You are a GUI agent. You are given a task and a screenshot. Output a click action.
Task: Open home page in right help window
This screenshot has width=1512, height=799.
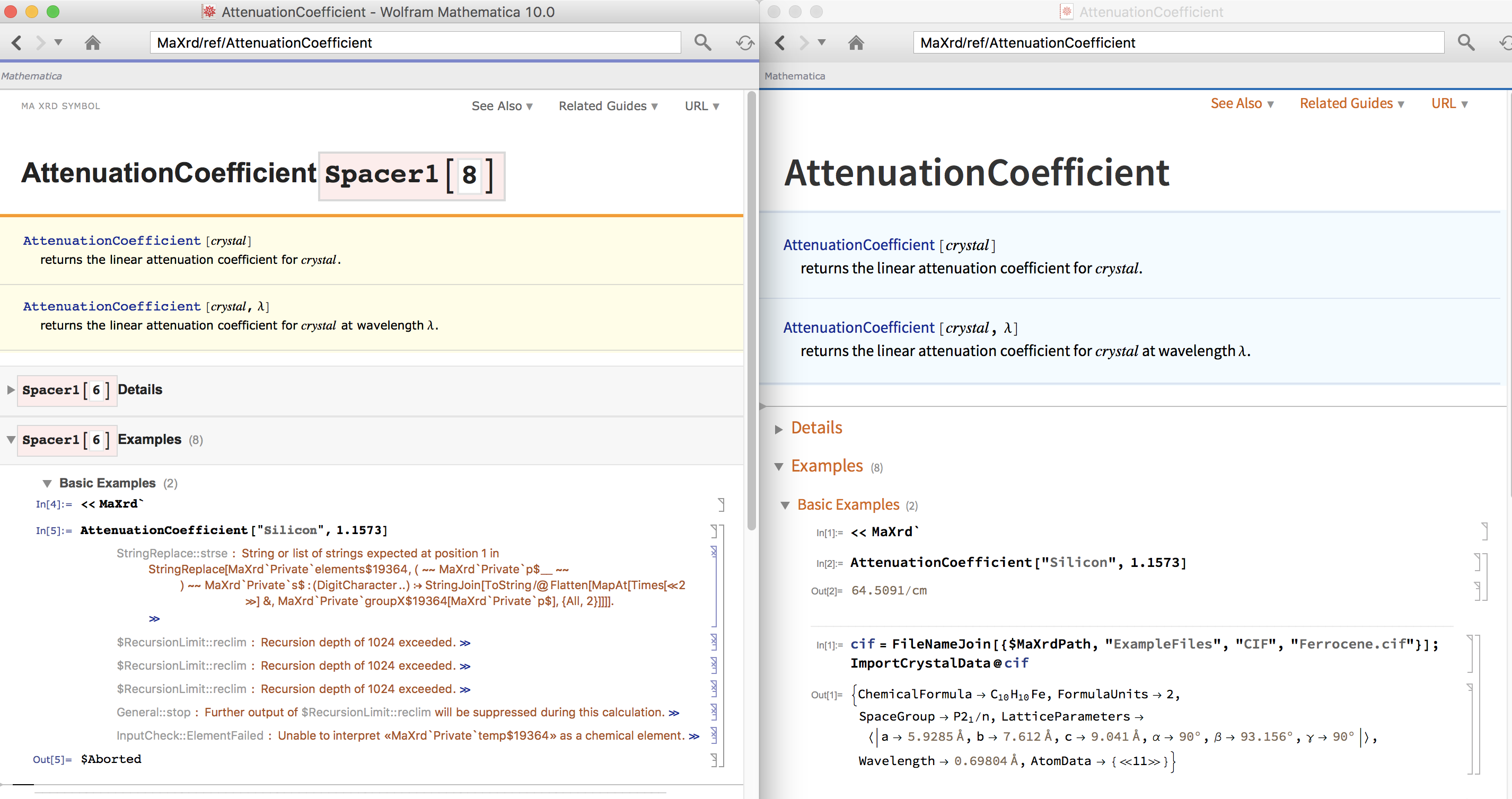point(856,43)
